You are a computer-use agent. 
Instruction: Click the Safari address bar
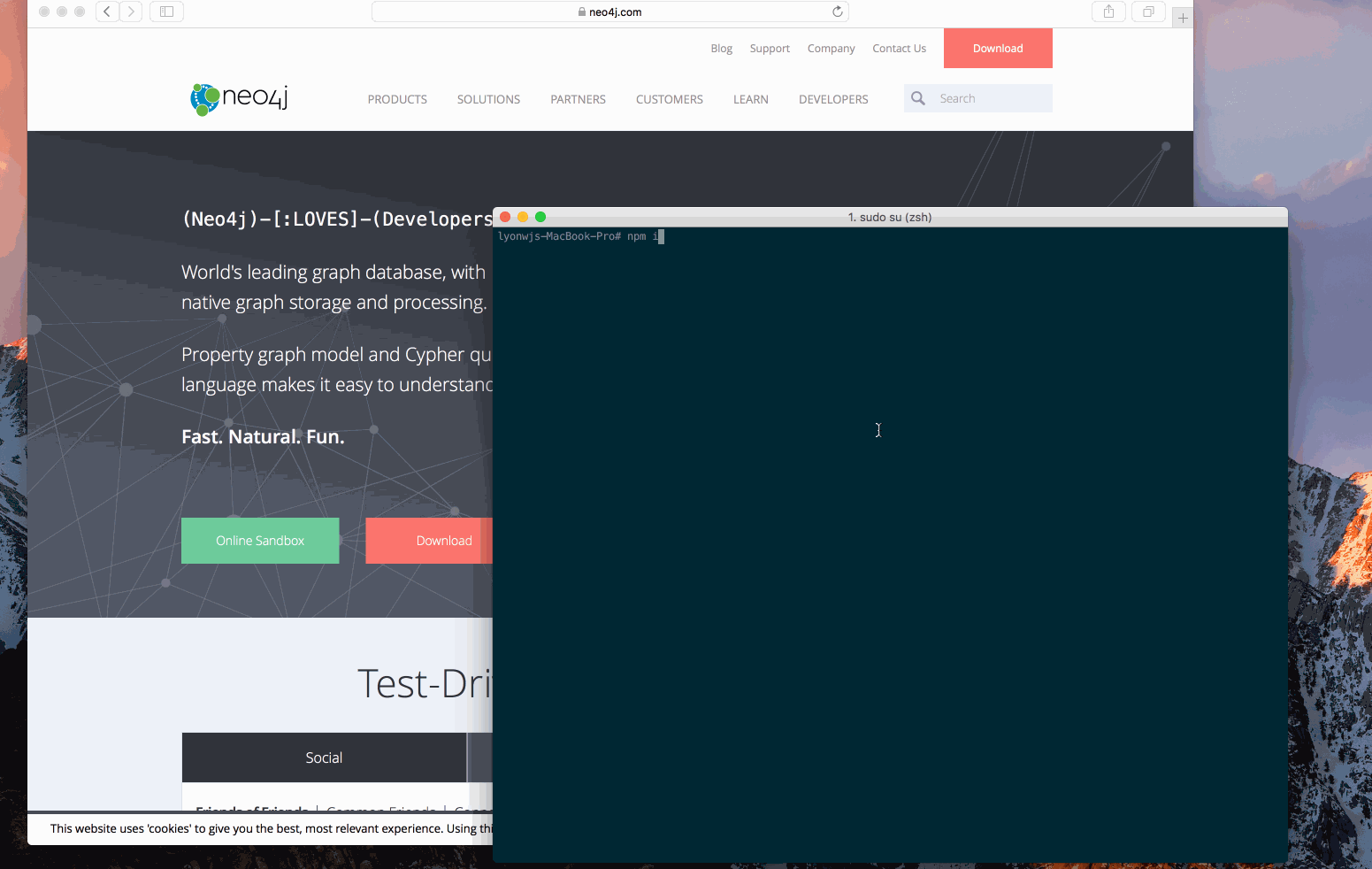point(609,12)
